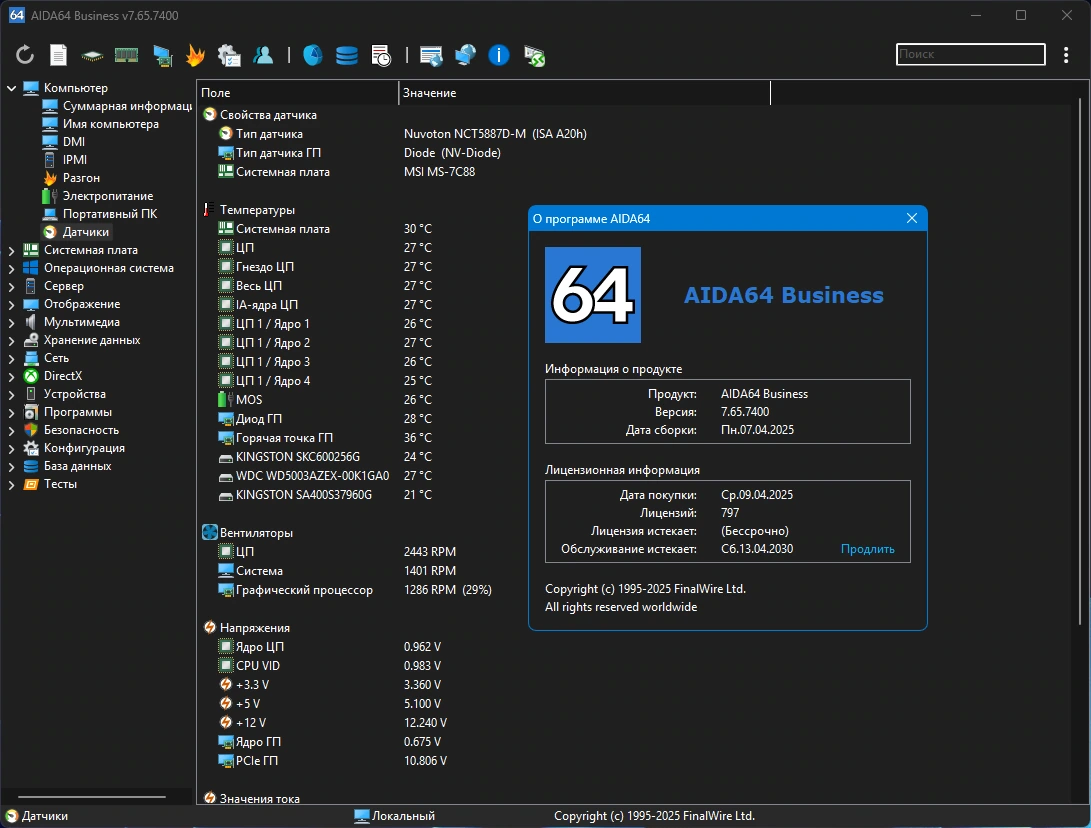Select База данных in the sidebar tree

67,466
